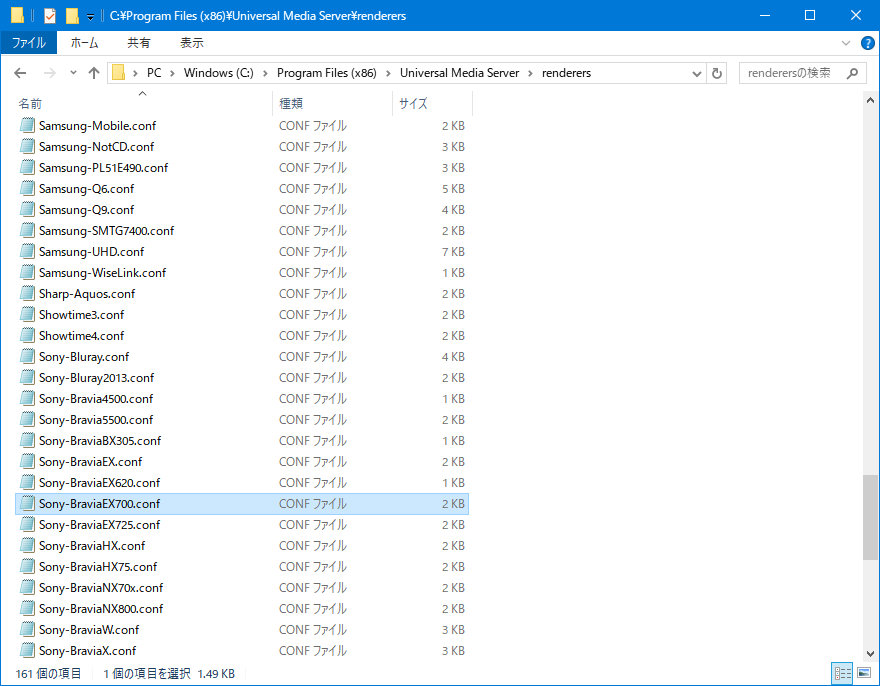The height and width of the screenshot is (686, 880).
Task: Navigate to Program Files (x86) breadcrumb
Action: (327, 73)
